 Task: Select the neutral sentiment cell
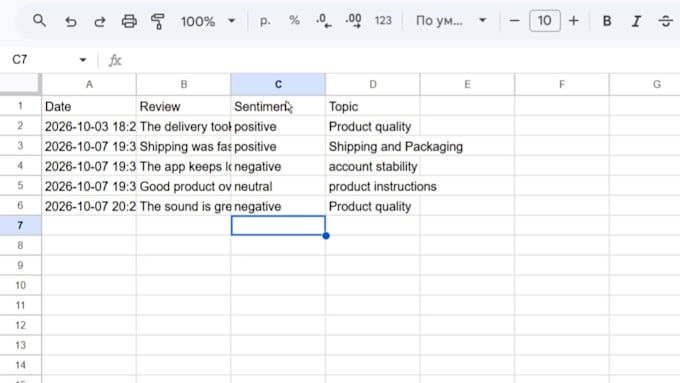[x=278, y=186]
